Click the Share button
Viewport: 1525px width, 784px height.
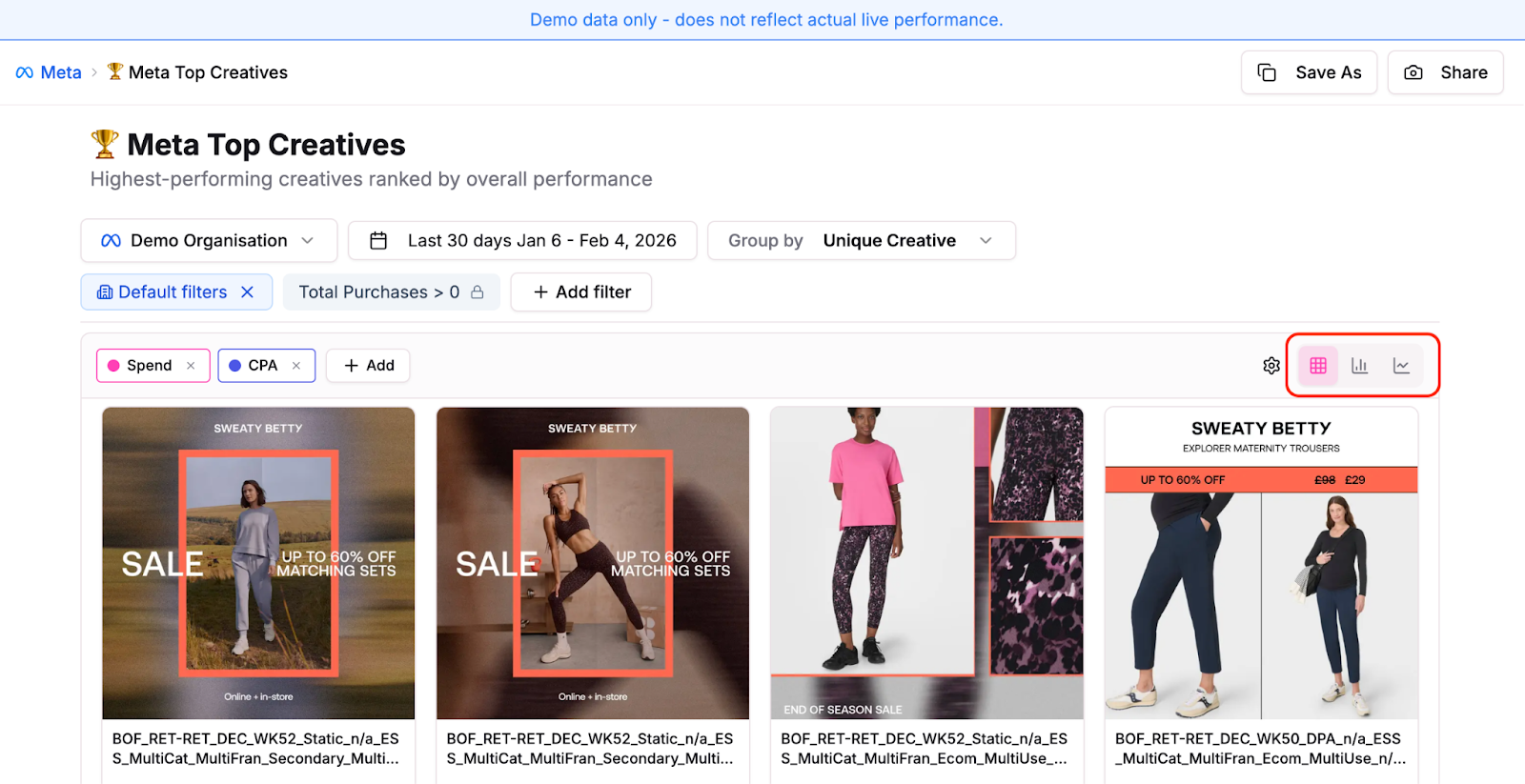1445,72
